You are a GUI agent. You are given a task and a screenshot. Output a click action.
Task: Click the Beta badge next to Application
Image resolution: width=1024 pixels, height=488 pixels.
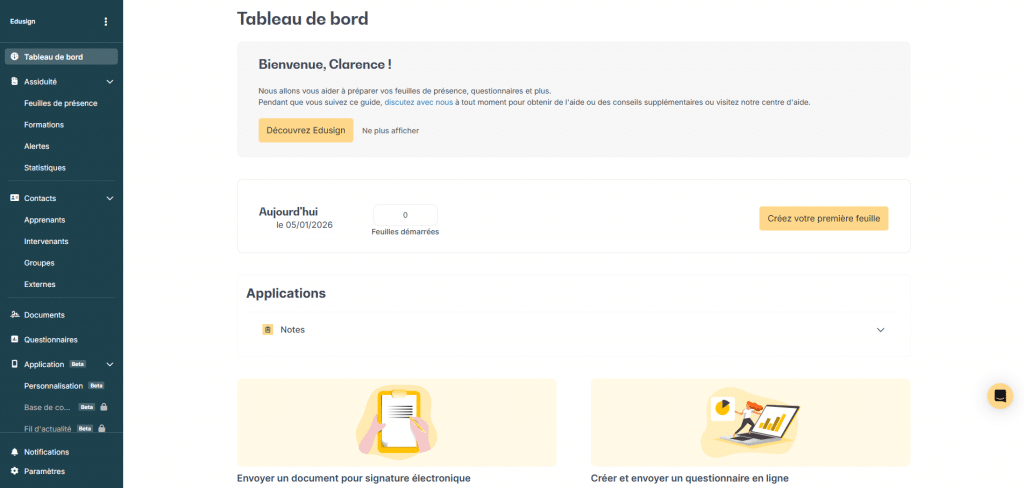78,364
